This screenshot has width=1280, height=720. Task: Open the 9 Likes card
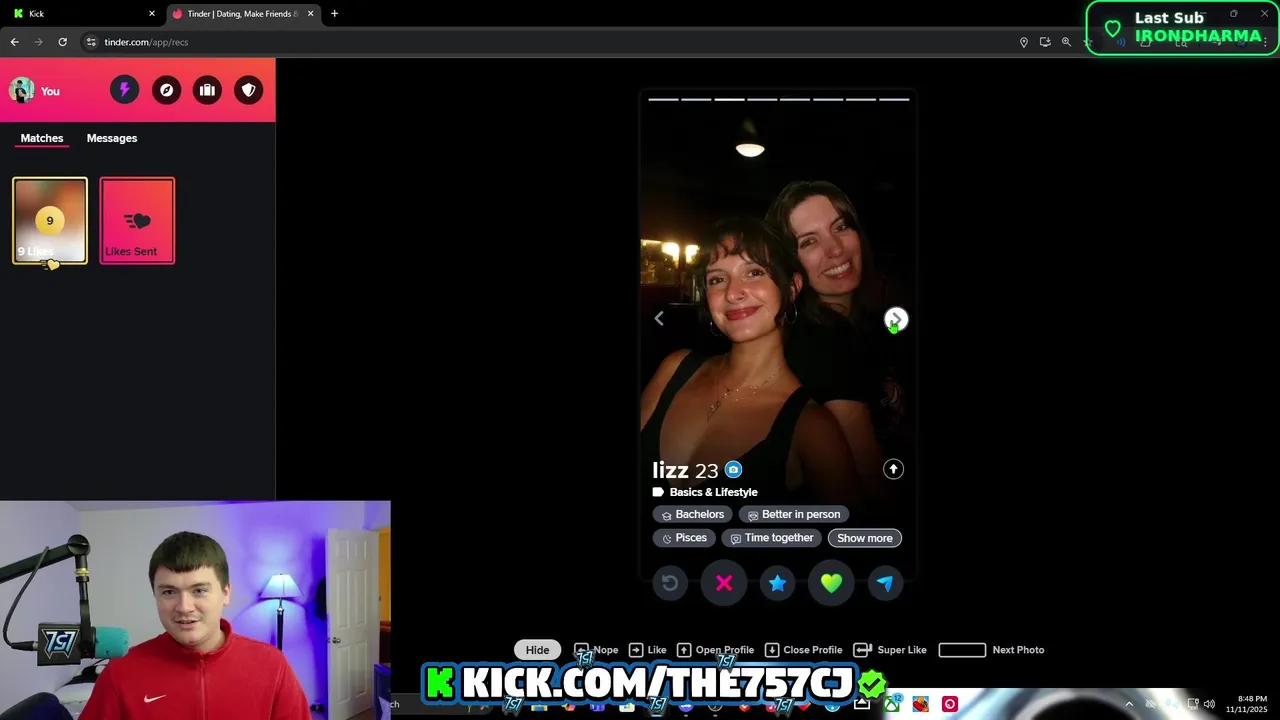tap(50, 221)
